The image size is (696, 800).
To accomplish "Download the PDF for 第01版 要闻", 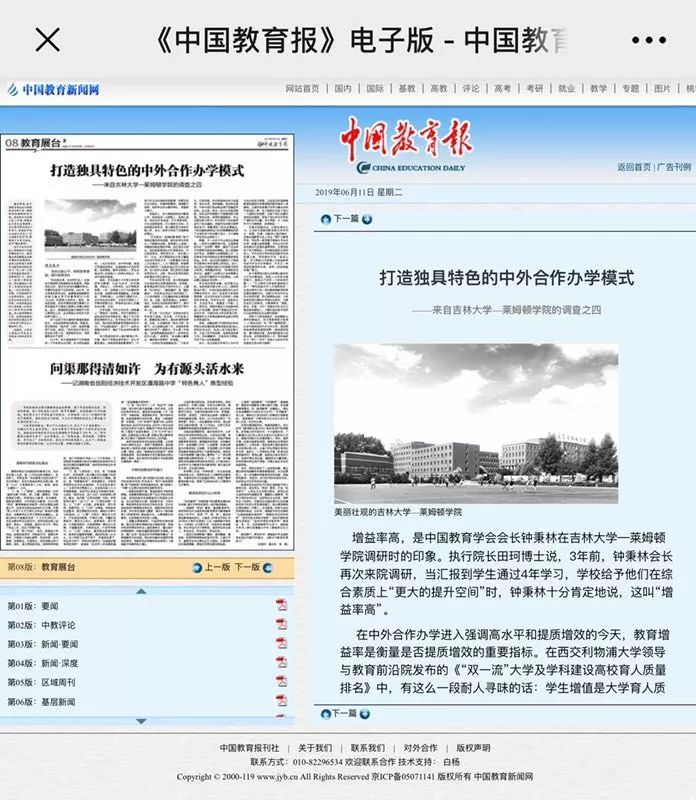I will click(282, 605).
